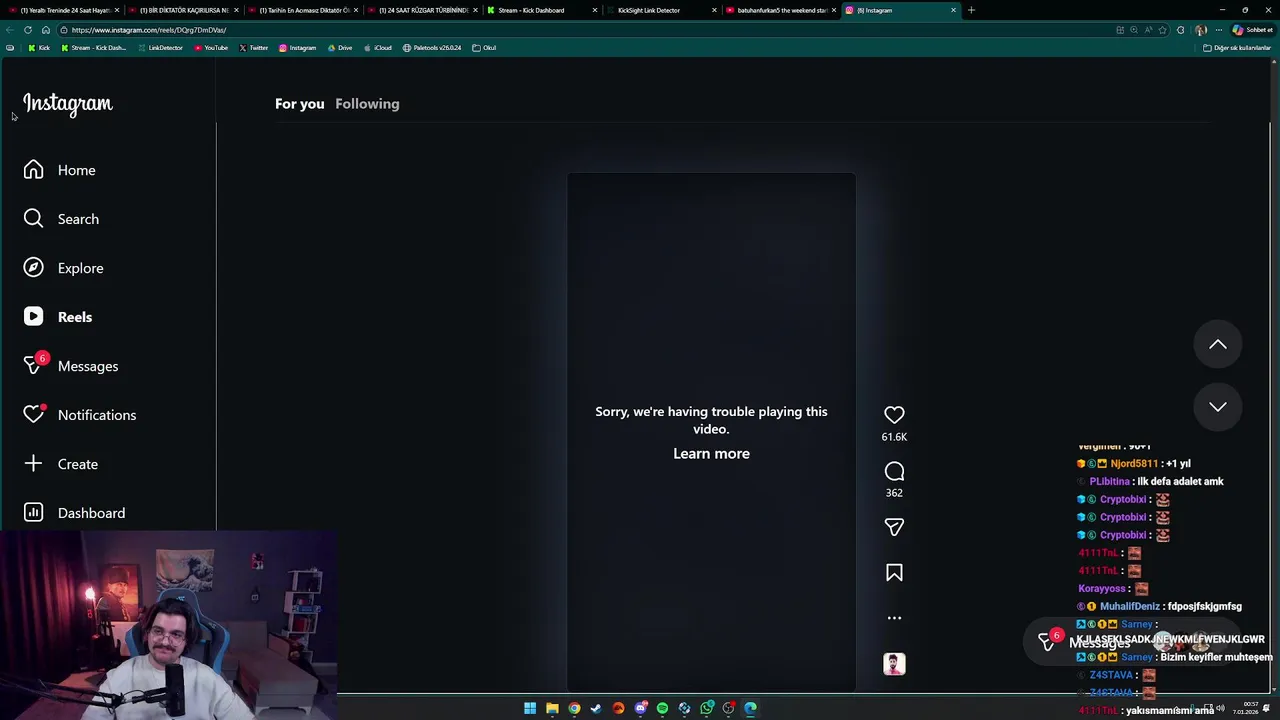Switch to KickSight Link Detector tab
Viewport: 1280px width, 720px height.
(x=660, y=10)
